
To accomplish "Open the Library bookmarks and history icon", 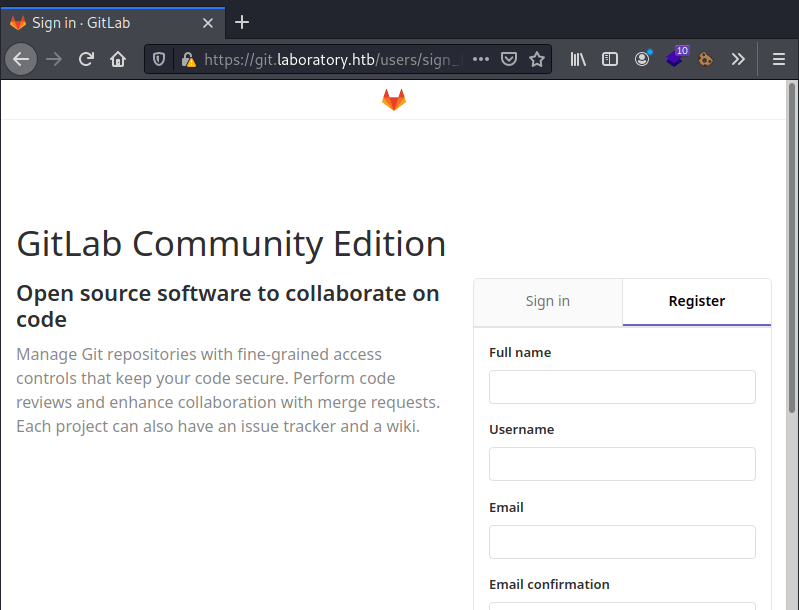I will [578, 60].
